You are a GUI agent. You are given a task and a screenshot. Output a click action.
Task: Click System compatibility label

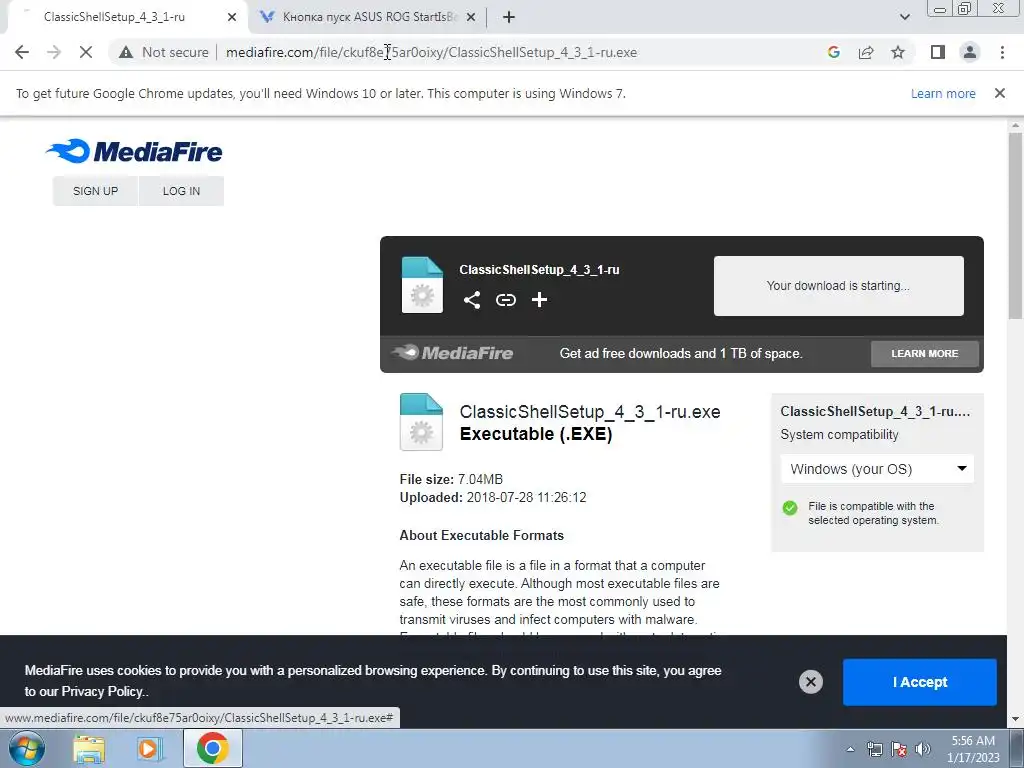click(x=839, y=435)
